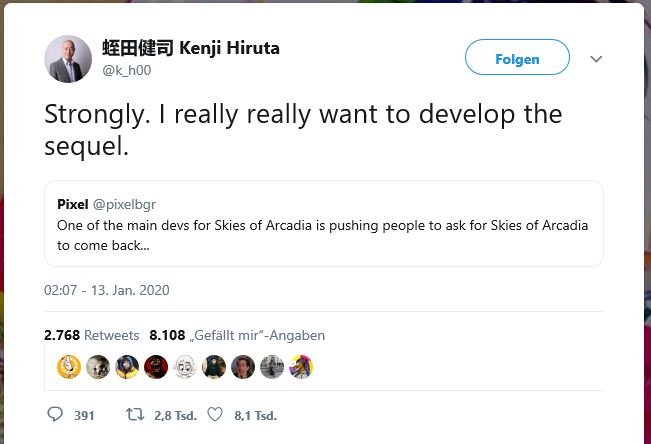651x444 pixels.
Task: Open the @k_h00 handle link
Action: coord(126,69)
